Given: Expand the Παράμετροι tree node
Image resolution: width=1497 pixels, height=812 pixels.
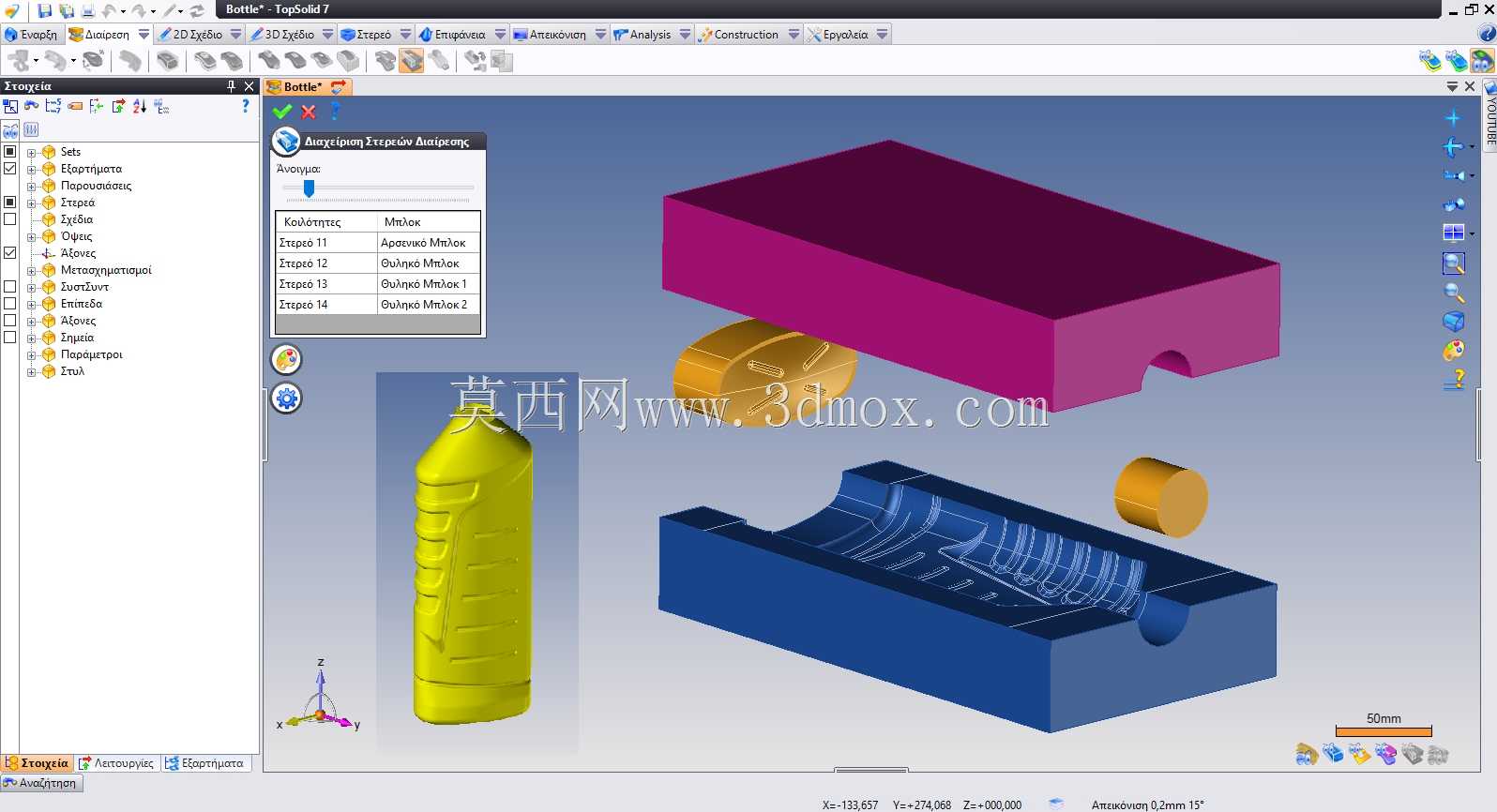Looking at the screenshot, I should (x=31, y=354).
